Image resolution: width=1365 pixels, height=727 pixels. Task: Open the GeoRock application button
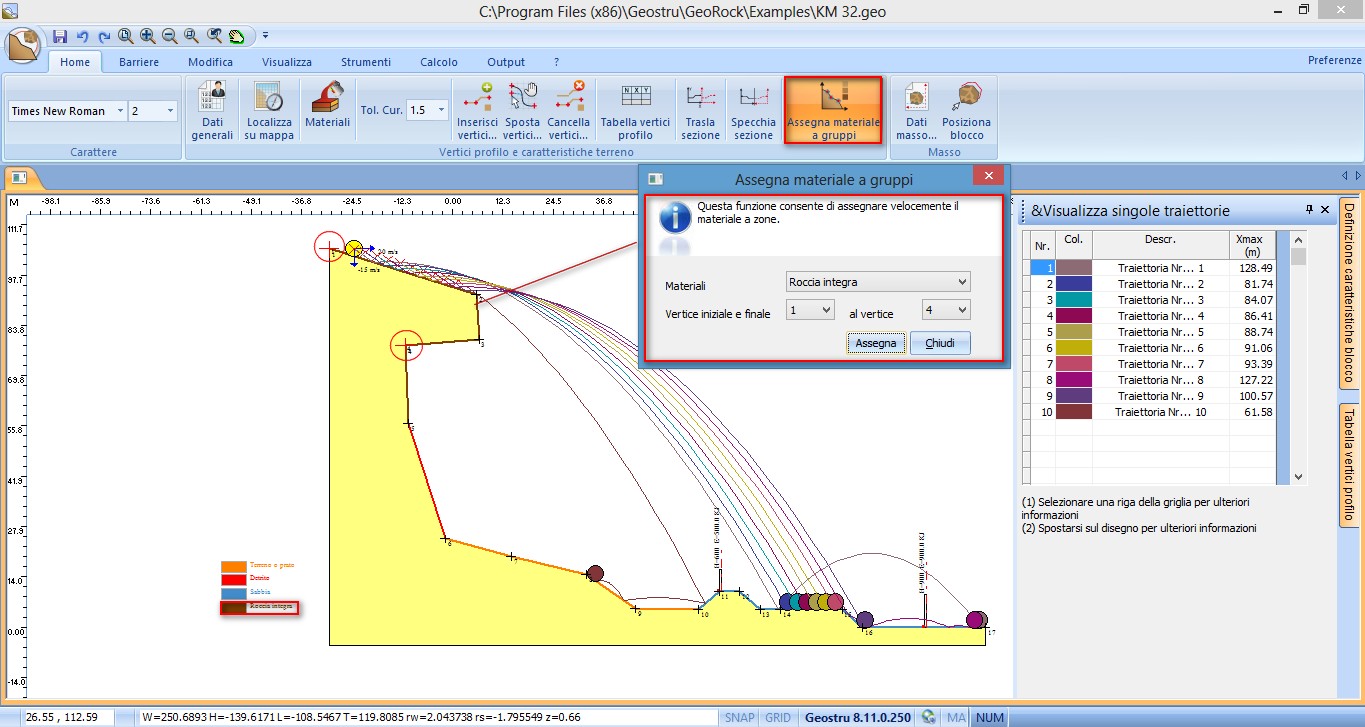23,45
